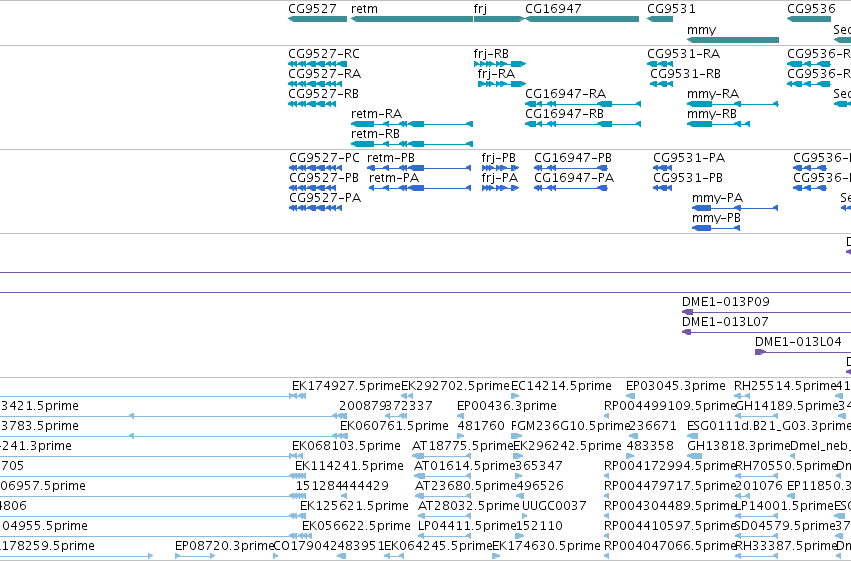Image resolution: width=851 pixels, height=561 pixels.
Task: Open transcript CG9527-RC
Action: [x=323, y=54]
